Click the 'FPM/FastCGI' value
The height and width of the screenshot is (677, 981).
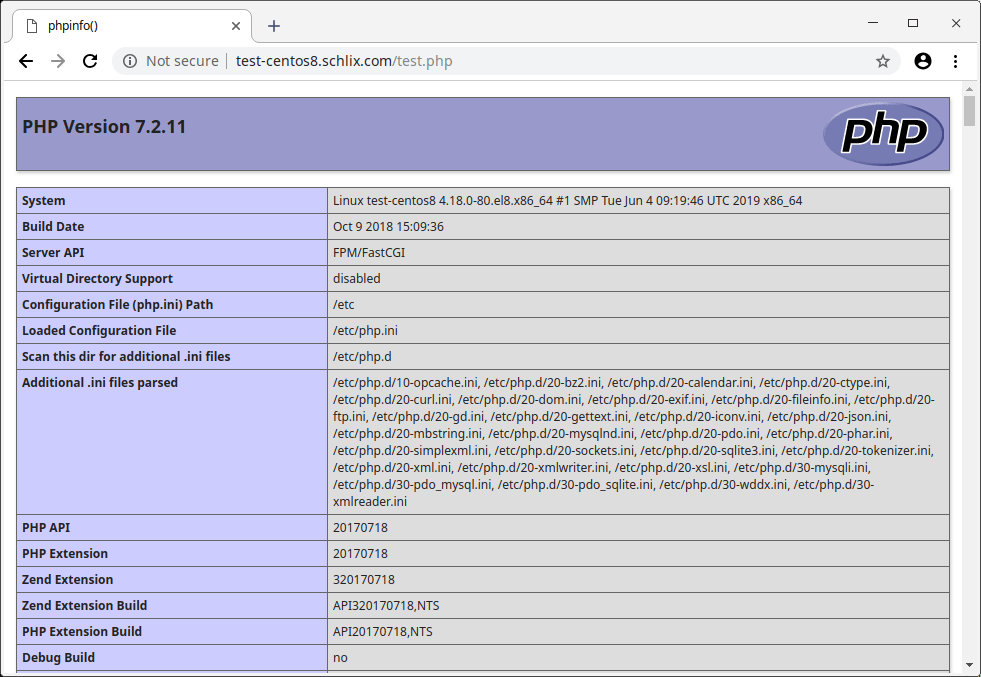coord(369,252)
